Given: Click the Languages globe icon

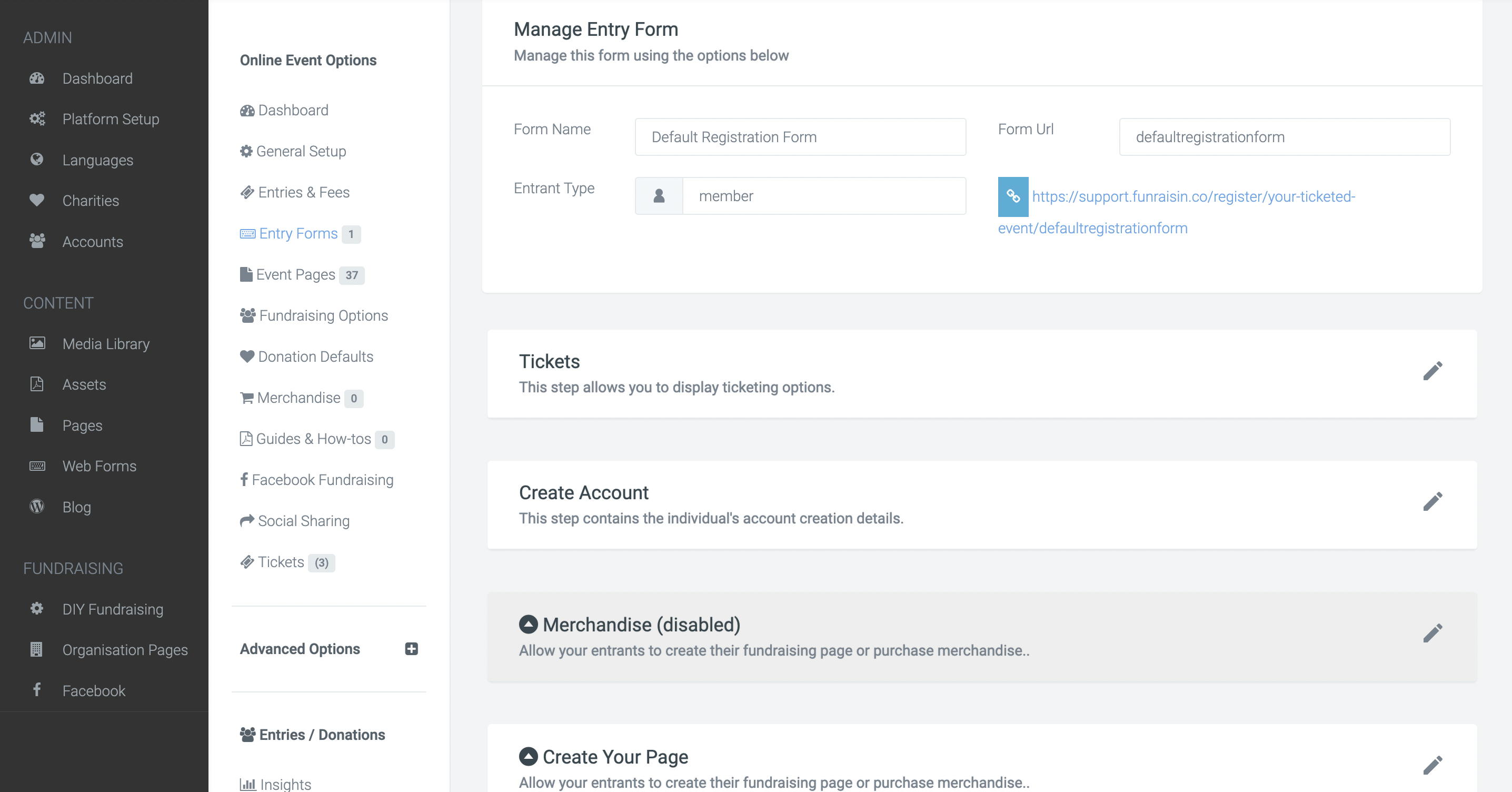Looking at the screenshot, I should (37, 159).
